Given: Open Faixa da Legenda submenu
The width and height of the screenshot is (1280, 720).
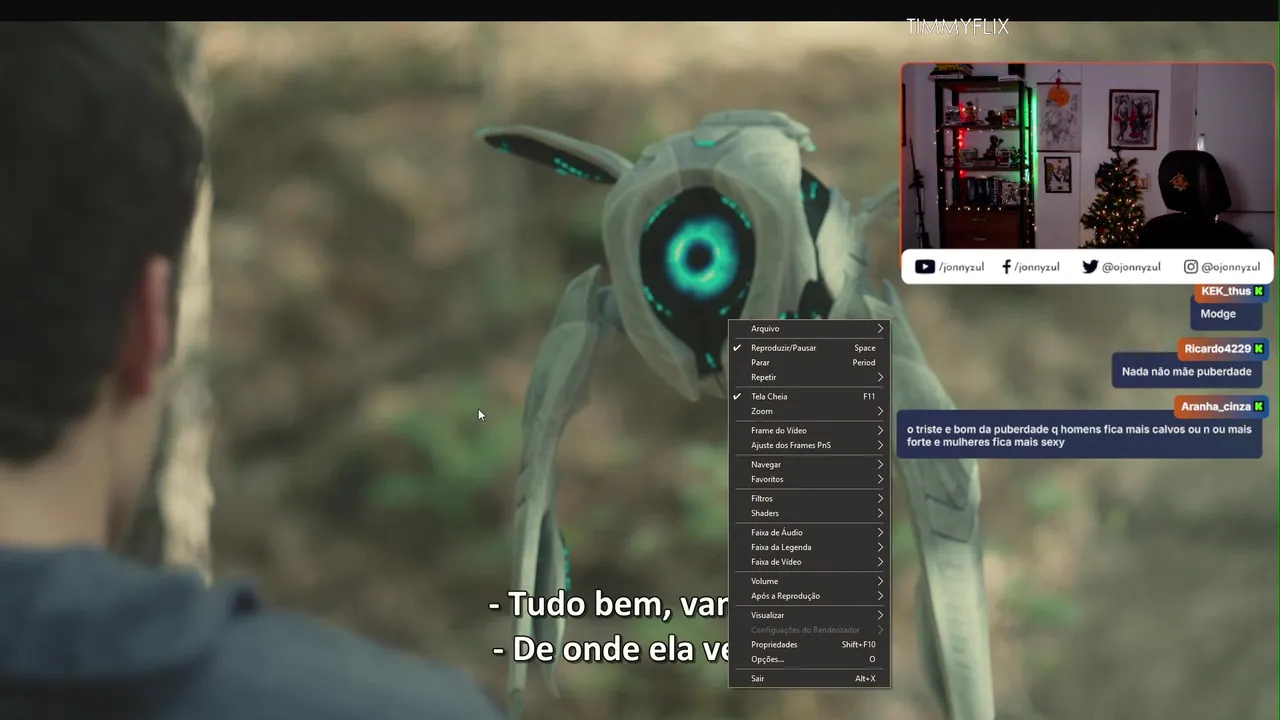Looking at the screenshot, I should 809,548.
